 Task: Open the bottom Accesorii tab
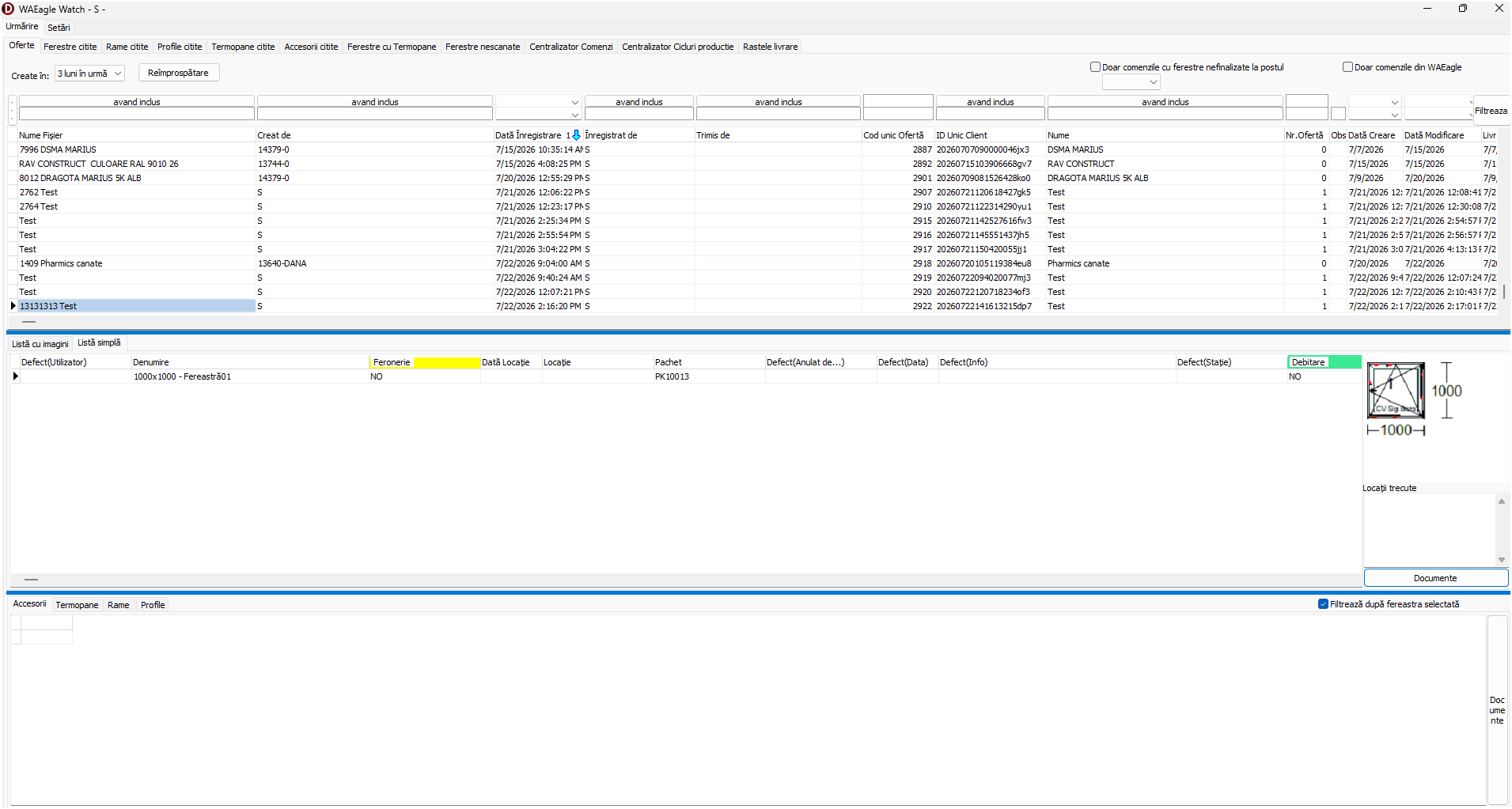(x=30, y=603)
